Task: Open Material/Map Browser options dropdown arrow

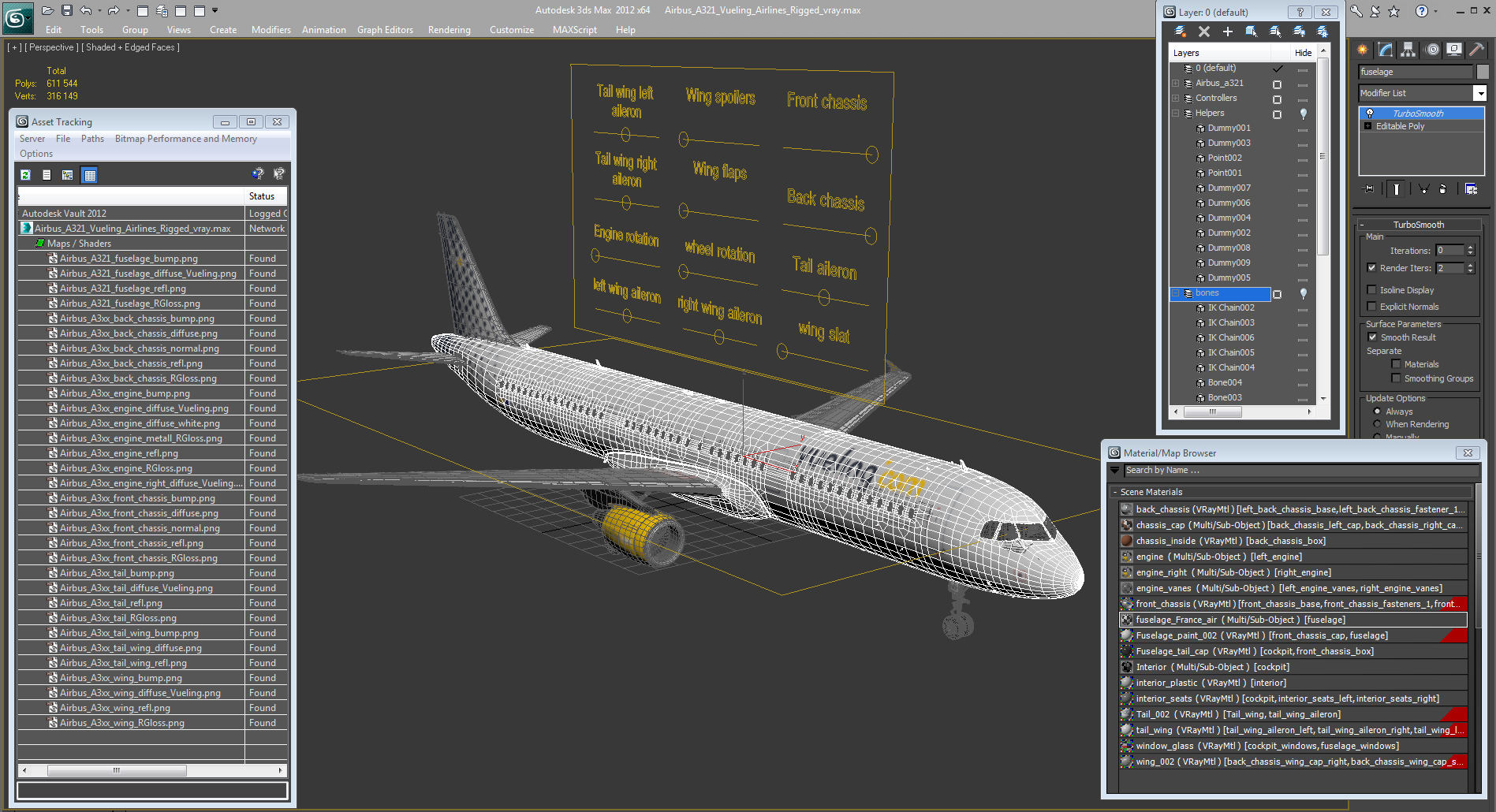Action: click(x=1115, y=471)
